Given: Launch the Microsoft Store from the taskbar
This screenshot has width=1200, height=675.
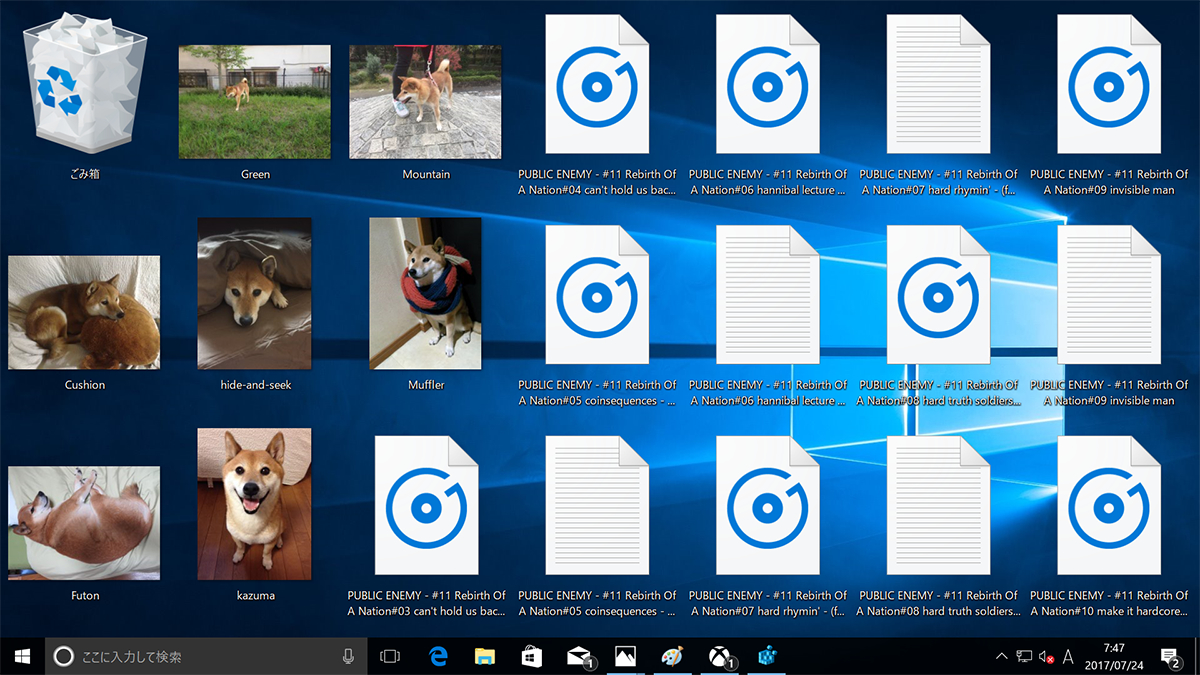Looking at the screenshot, I should [x=532, y=657].
